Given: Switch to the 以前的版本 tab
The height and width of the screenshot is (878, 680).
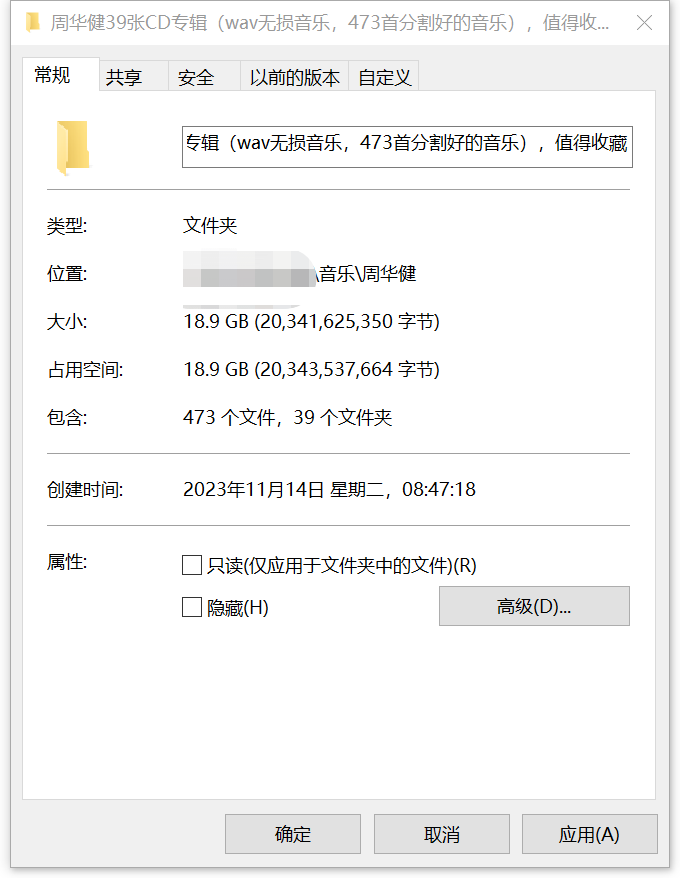Looking at the screenshot, I should pos(295,77).
